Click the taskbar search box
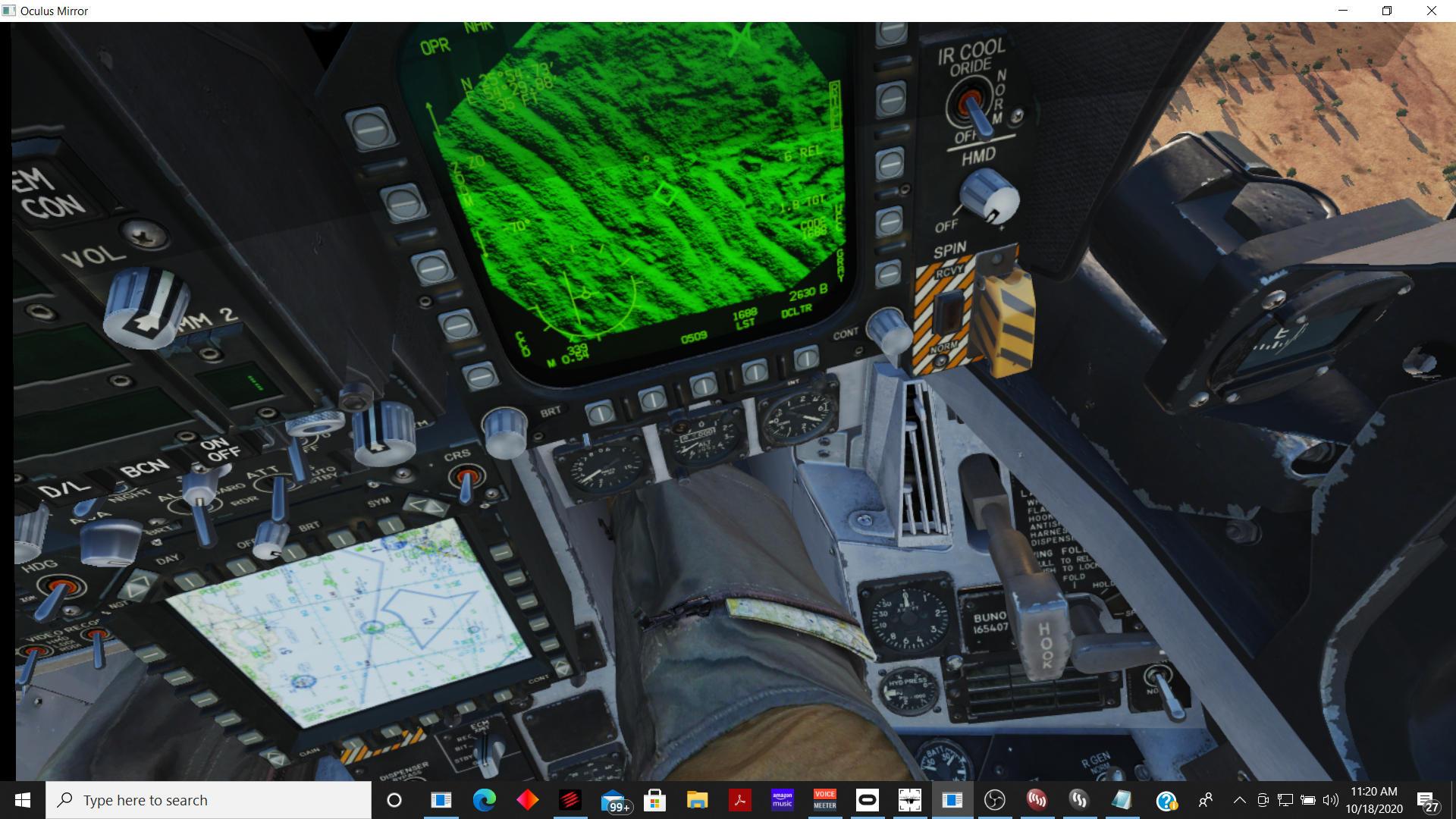 pos(209,800)
